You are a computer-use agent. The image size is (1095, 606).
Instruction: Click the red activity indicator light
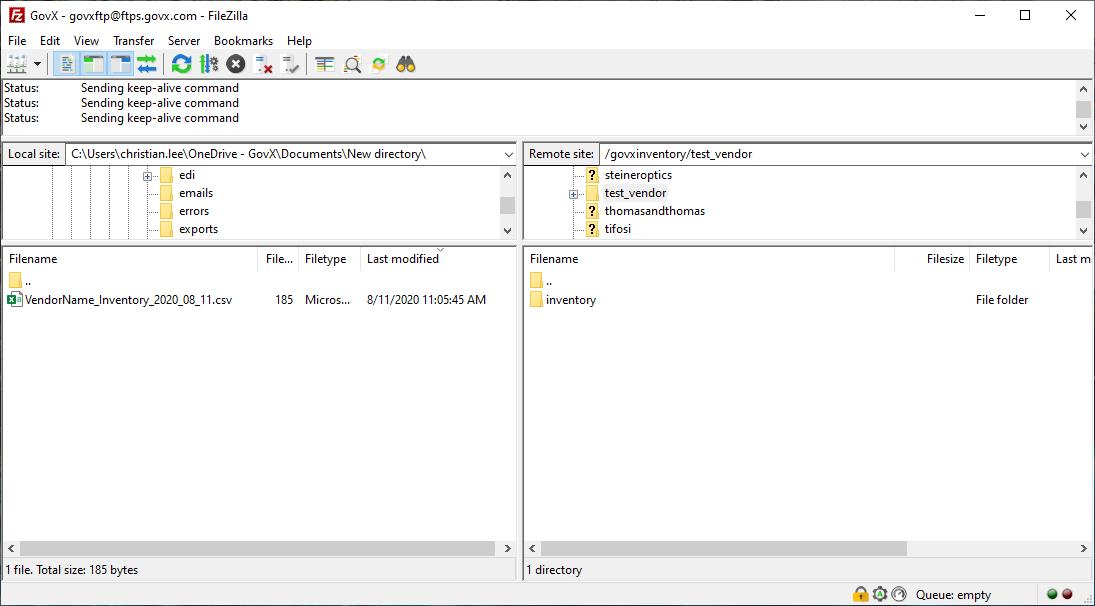tap(1067, 595)
